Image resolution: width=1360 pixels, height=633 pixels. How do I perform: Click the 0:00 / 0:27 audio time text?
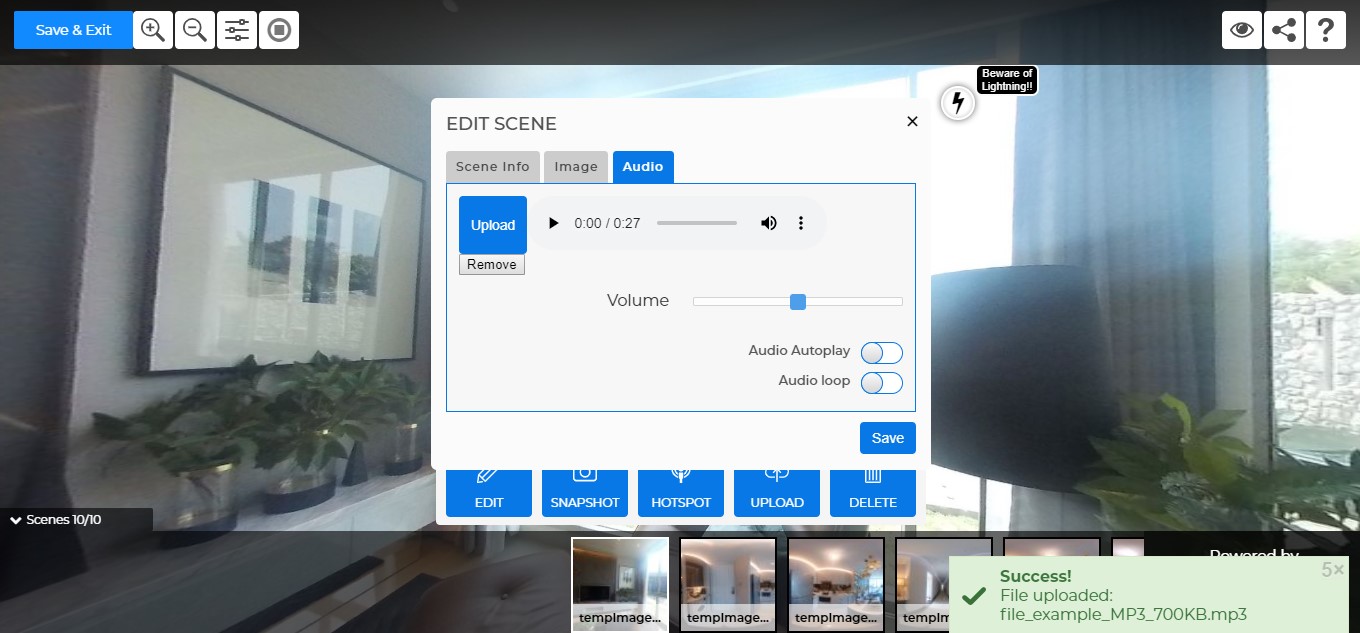point(607,223)
